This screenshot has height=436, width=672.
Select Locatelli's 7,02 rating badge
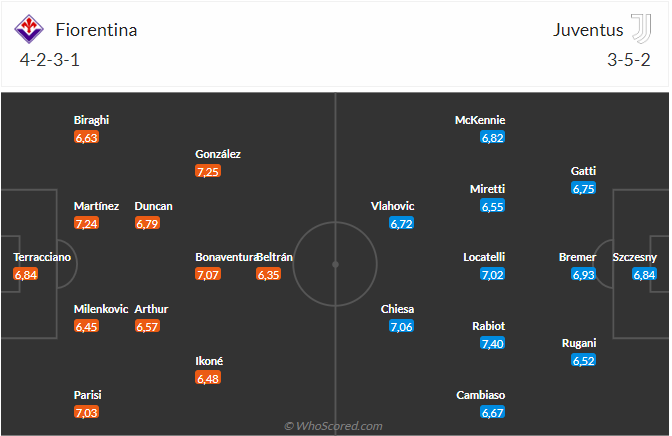[x=492, y=274]
